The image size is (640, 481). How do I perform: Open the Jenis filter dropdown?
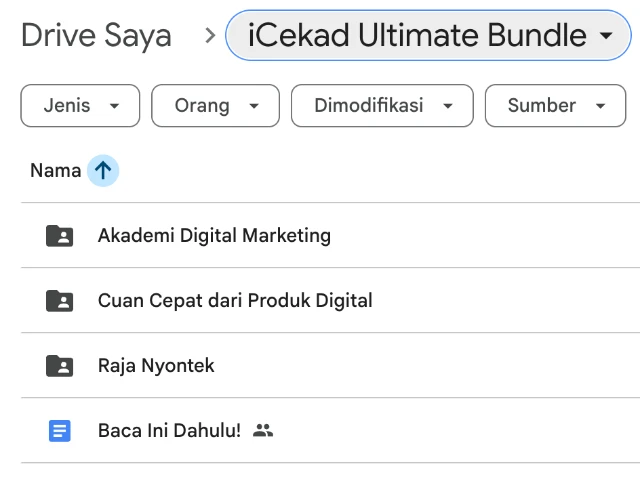click(81, 106)
